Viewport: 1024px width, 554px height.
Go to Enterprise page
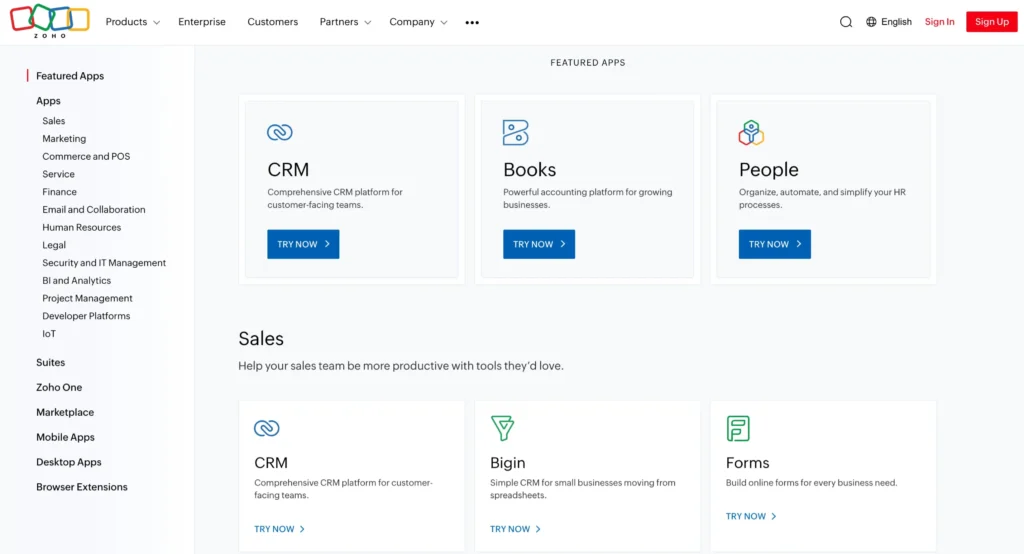202,22
